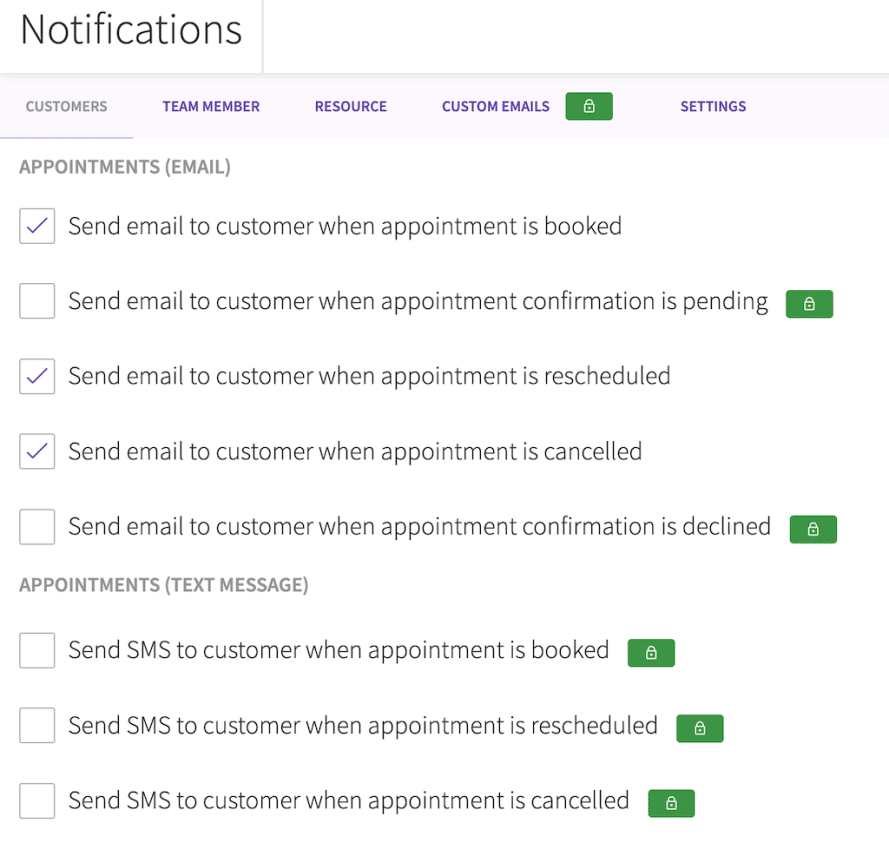Disable email when appointment is cancelled
This screenshot has width=889, height=856.
coord(36,451)
